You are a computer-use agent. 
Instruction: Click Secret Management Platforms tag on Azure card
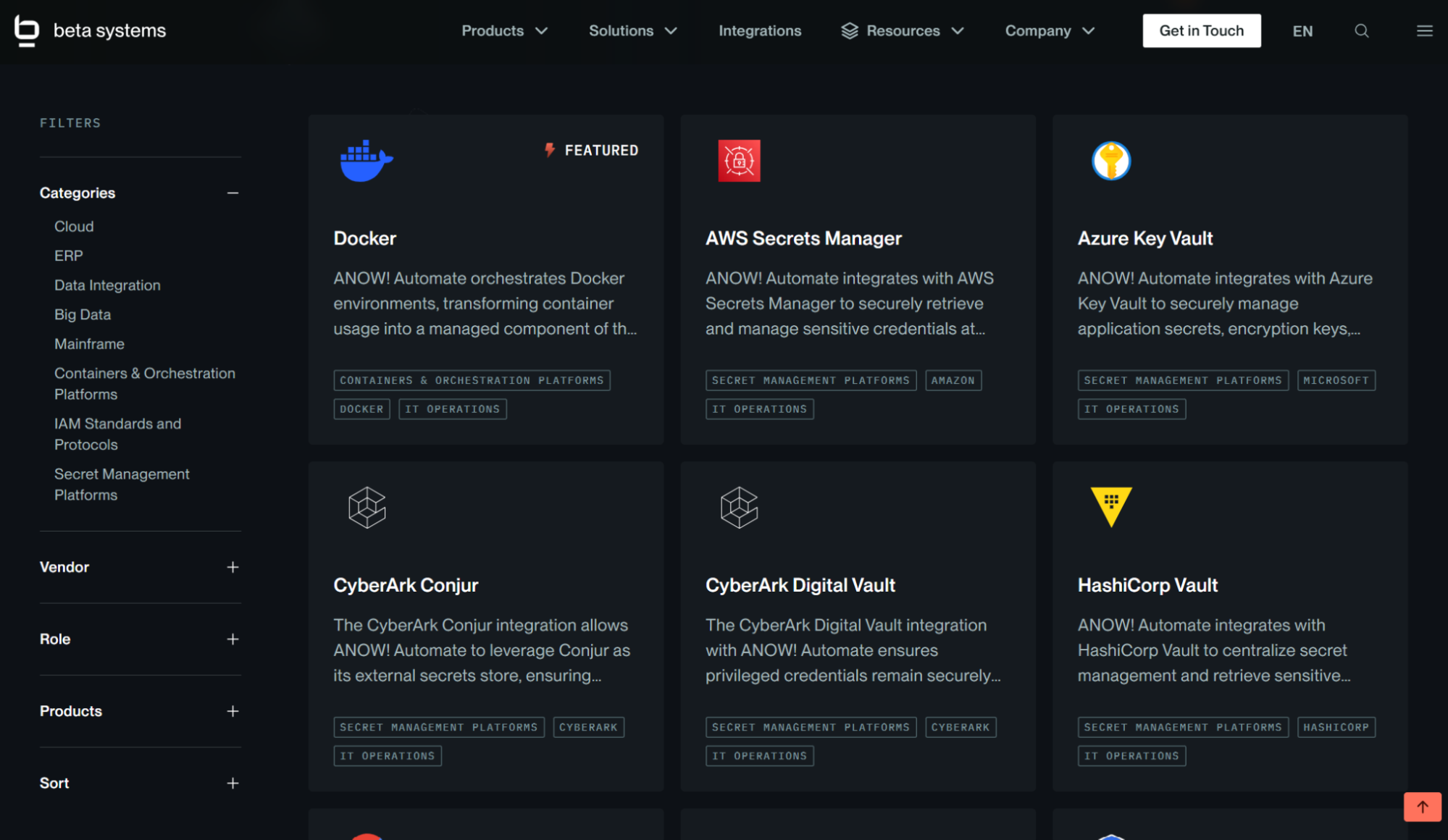[1183, 380]
